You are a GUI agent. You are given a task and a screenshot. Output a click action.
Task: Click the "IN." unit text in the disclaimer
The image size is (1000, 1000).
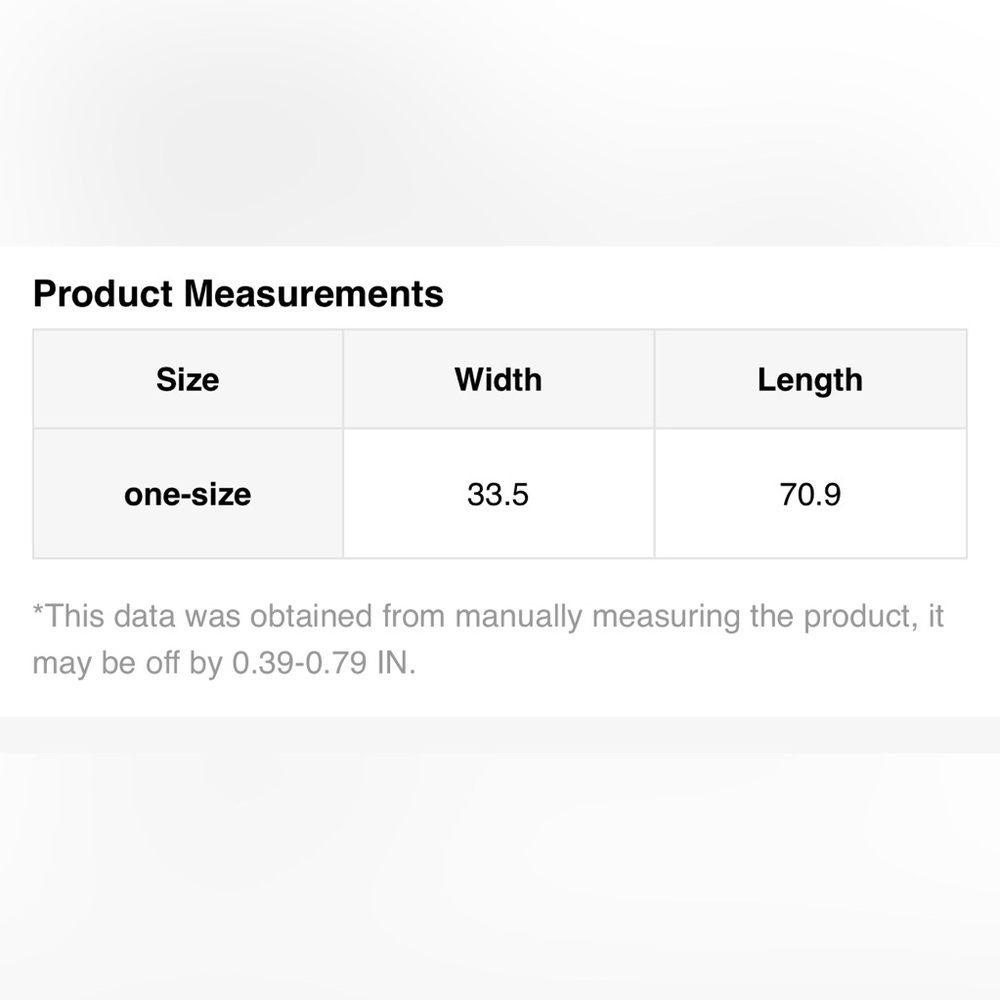pos(396,664)
